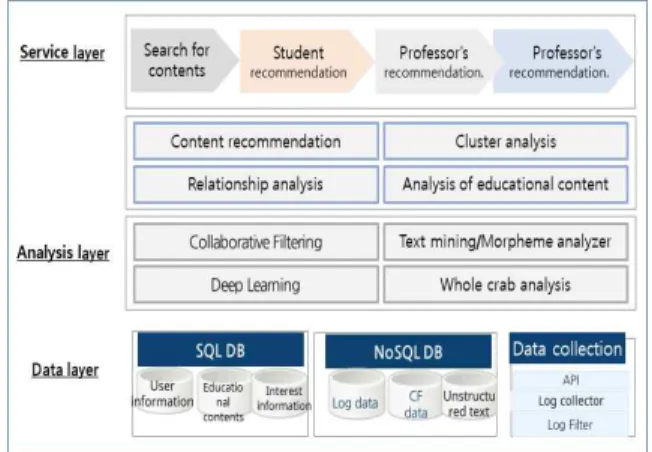
Task: Select Analysis of educational content box
Action: 506,184
